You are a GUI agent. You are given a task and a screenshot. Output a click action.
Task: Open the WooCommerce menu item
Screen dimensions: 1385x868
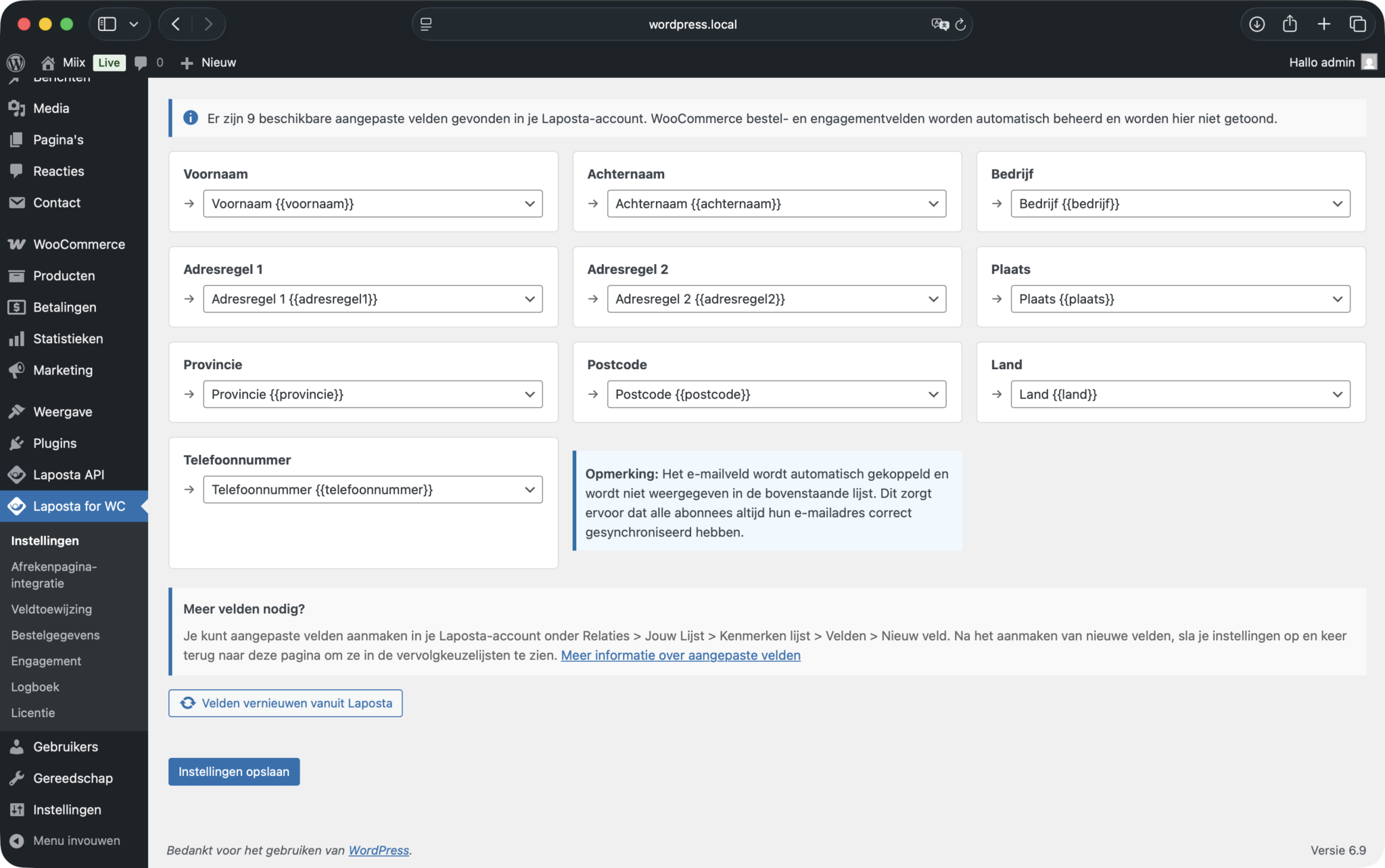tap(78, 244)
